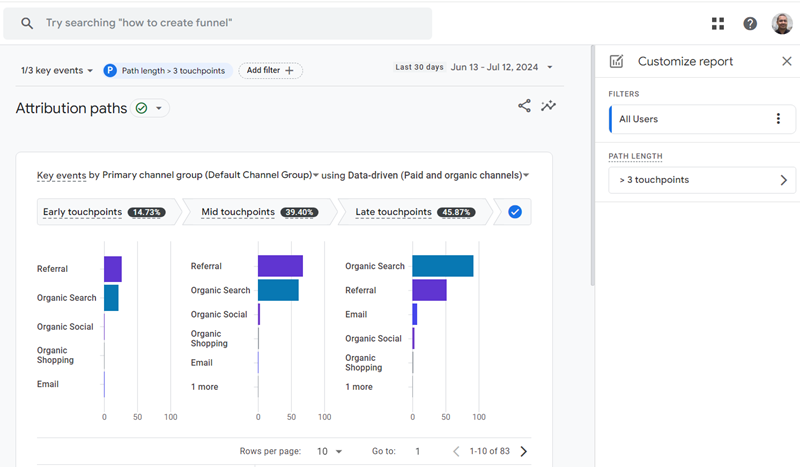The image size is (800, 467).
Task: Click the Add filter button
Action: pos(270,70)
